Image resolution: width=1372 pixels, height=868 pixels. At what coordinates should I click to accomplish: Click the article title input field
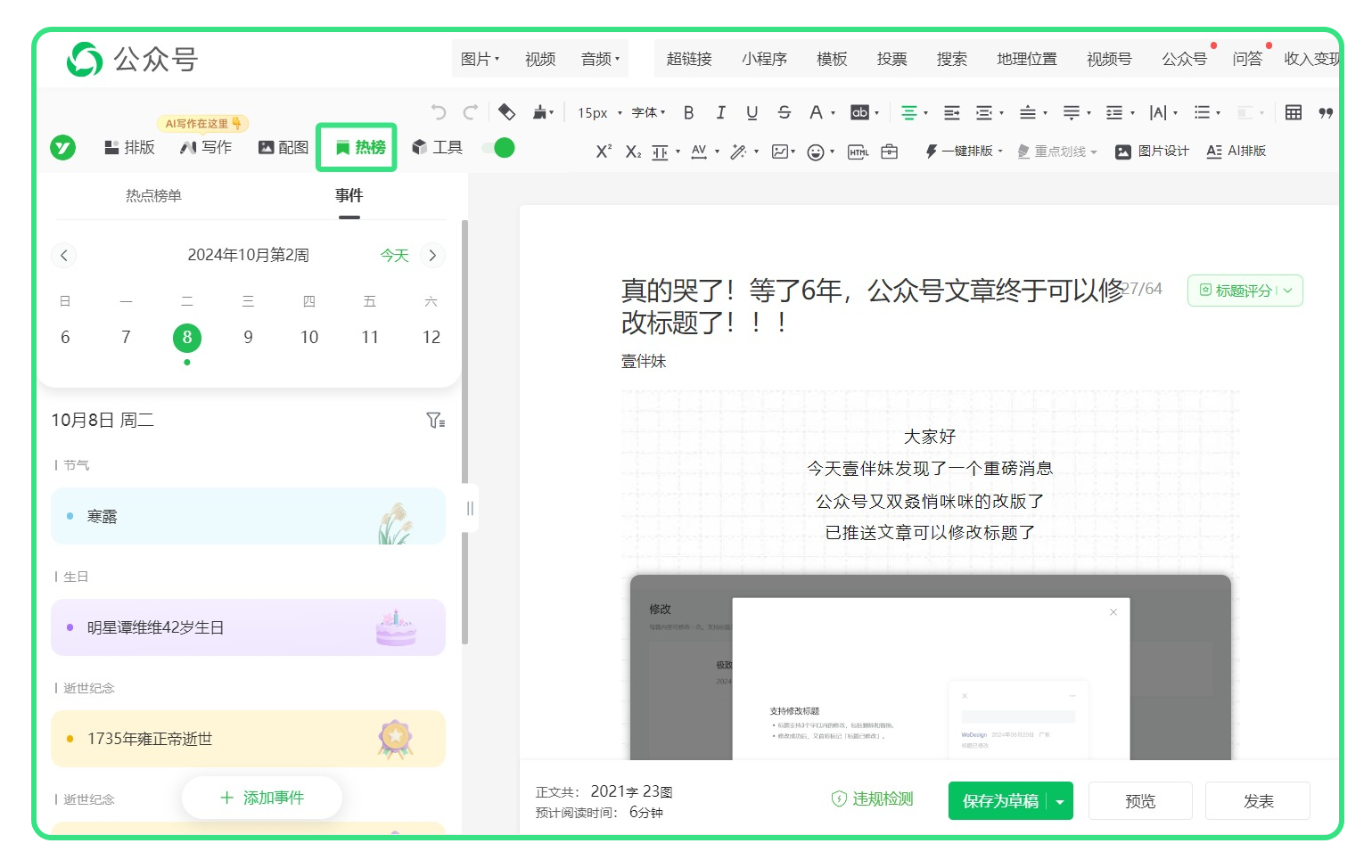pyautogui.click(x=873, y=306)
